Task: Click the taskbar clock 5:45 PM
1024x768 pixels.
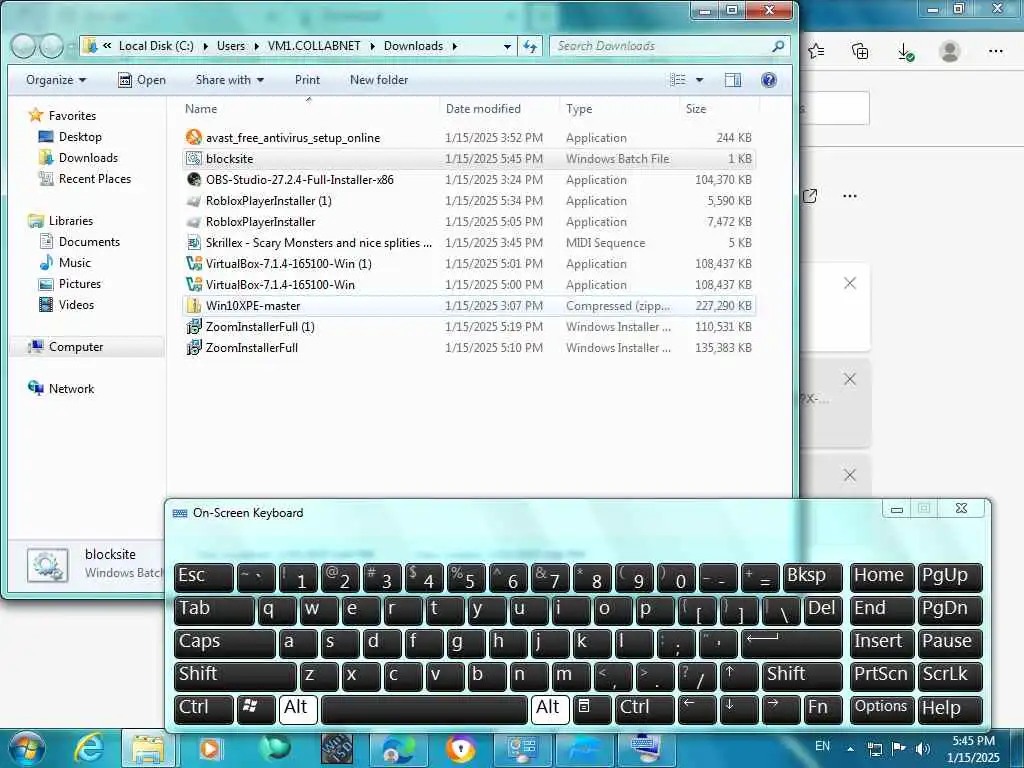Action: click(x=973, y=741)
